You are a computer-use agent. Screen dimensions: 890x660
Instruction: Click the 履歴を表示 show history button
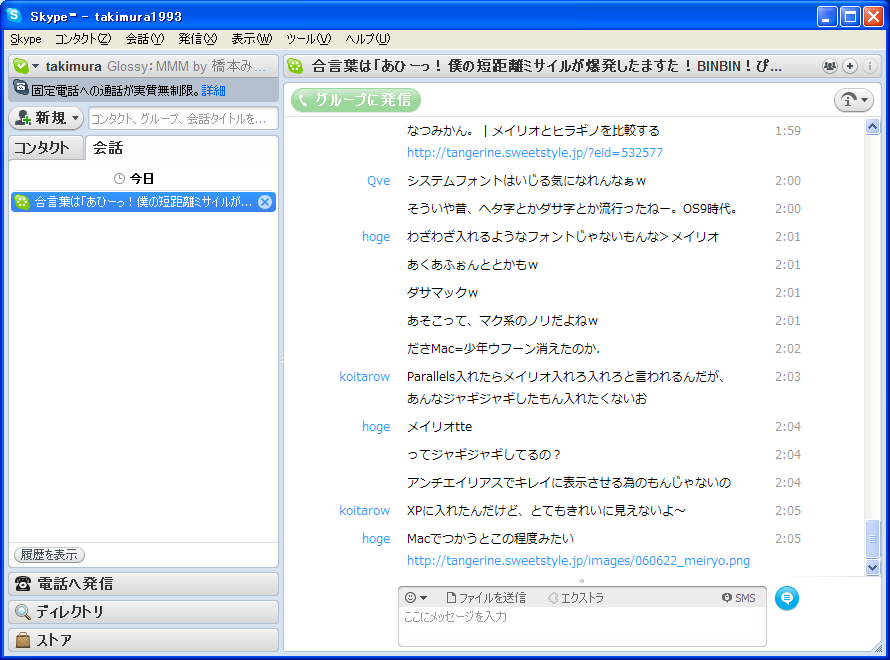click(x=49, y=554)
